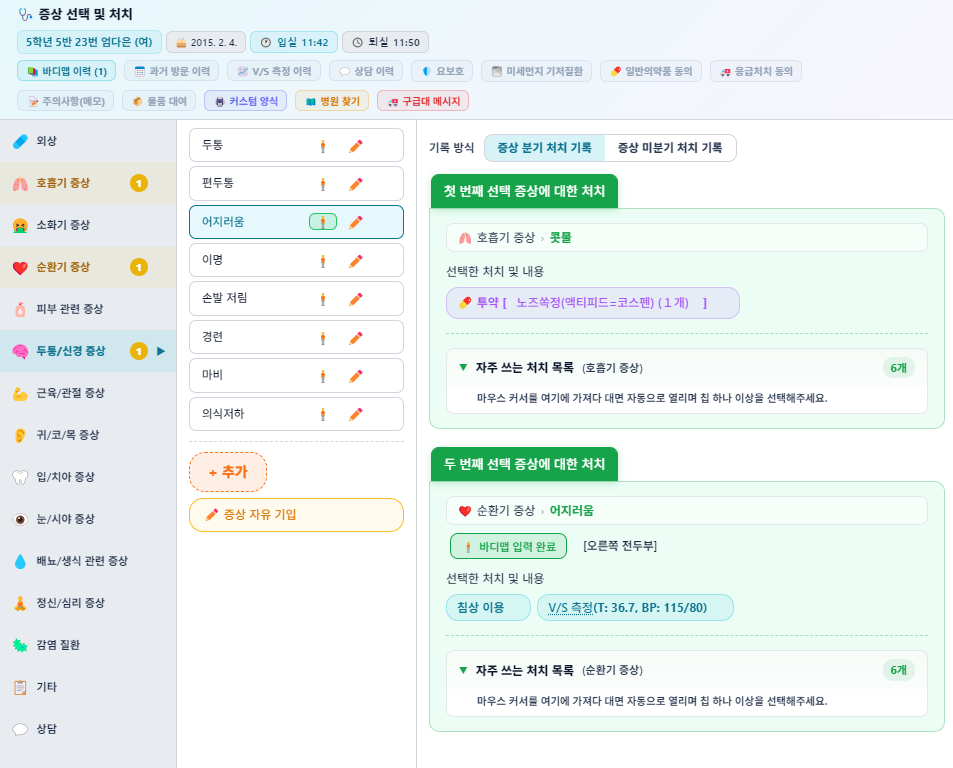Open body map for 경련 symptom
This screenshot has width=953, height=768.
click(323, 338)
